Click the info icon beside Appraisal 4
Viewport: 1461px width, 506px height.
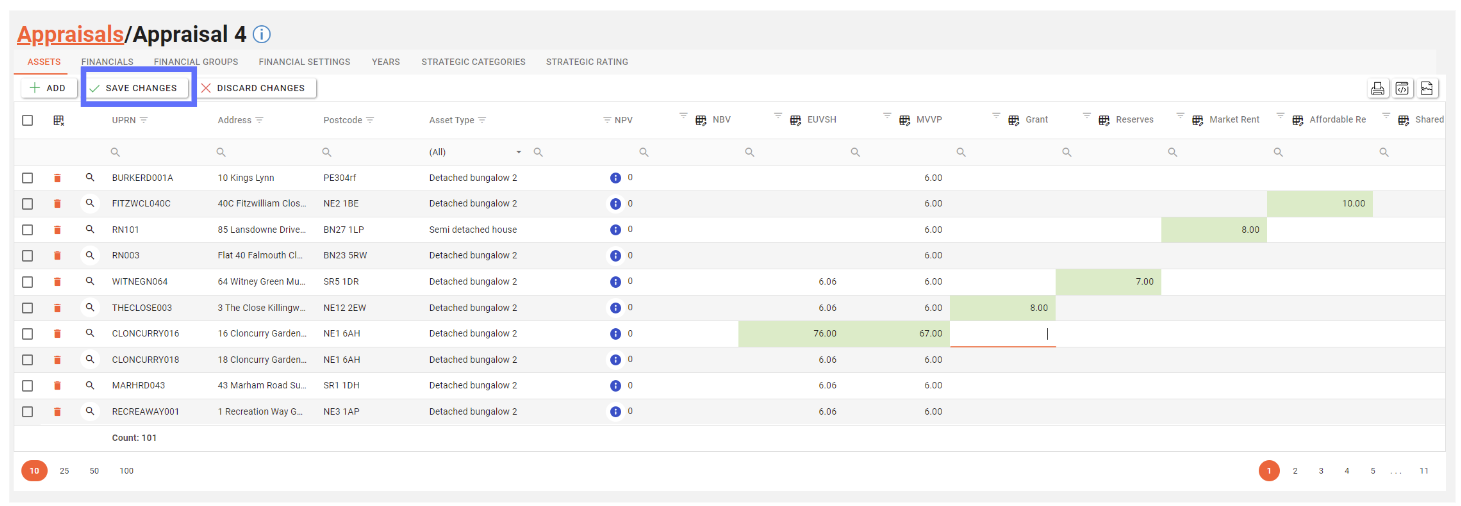261,35
